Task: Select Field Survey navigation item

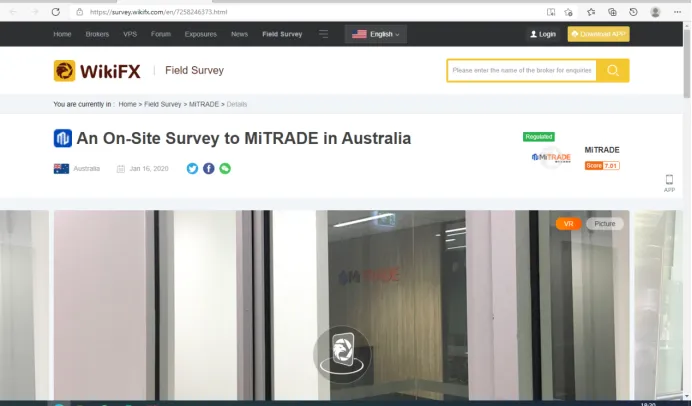Action: coord(282,34)
